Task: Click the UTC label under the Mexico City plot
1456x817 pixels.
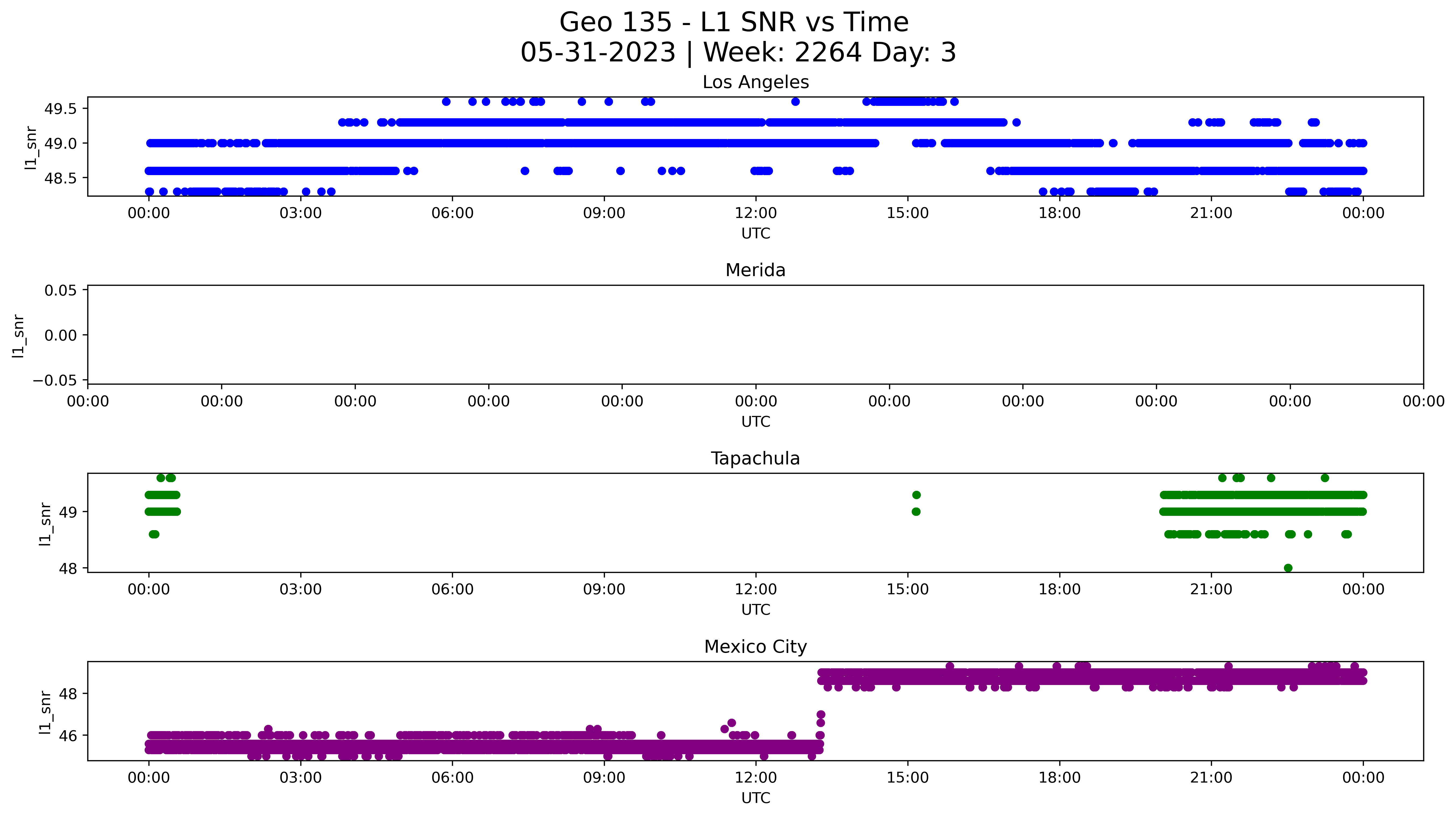Action: (x=756, y=798)
